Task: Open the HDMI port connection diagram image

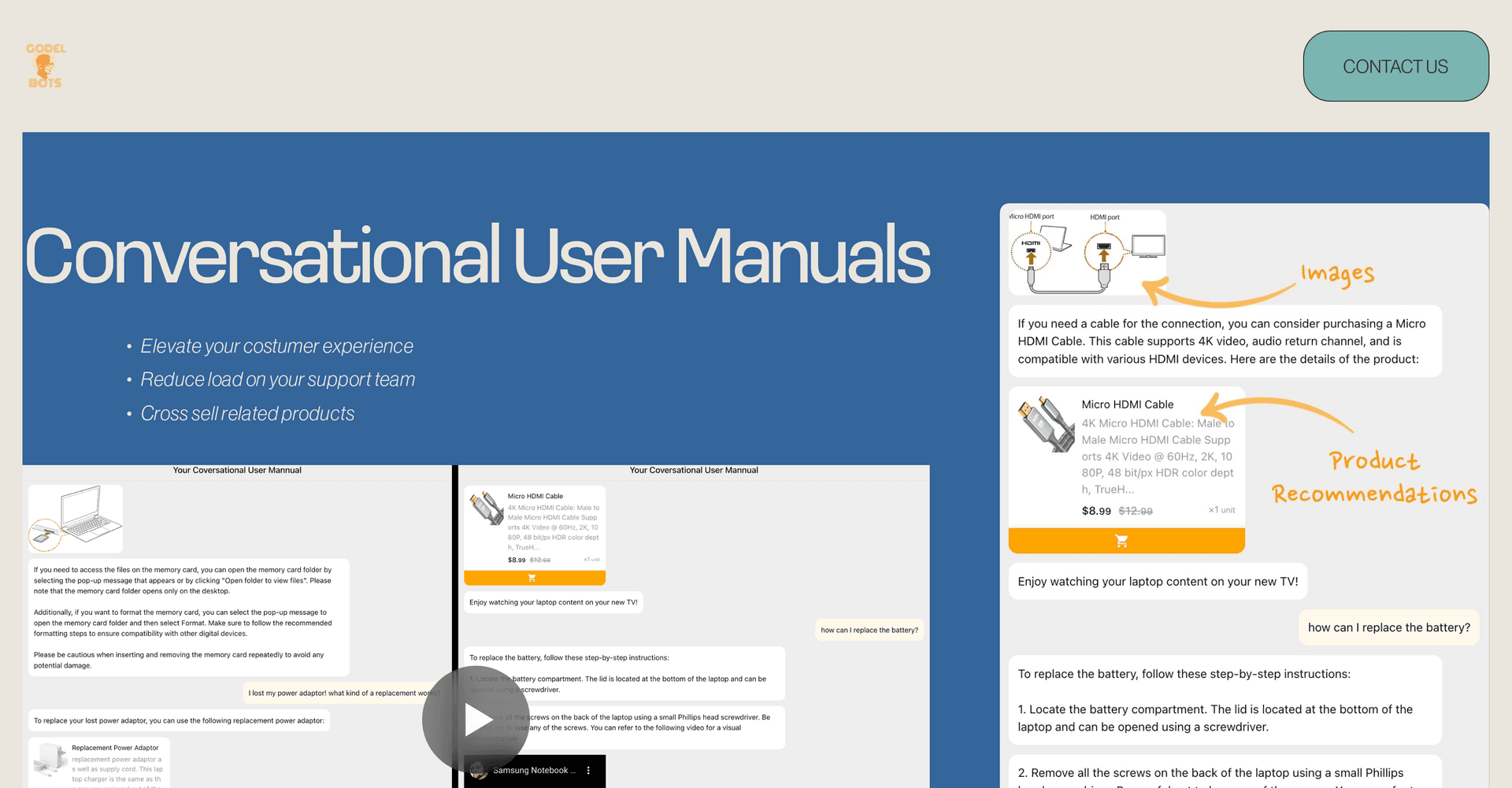Action: coord(1088,252)
